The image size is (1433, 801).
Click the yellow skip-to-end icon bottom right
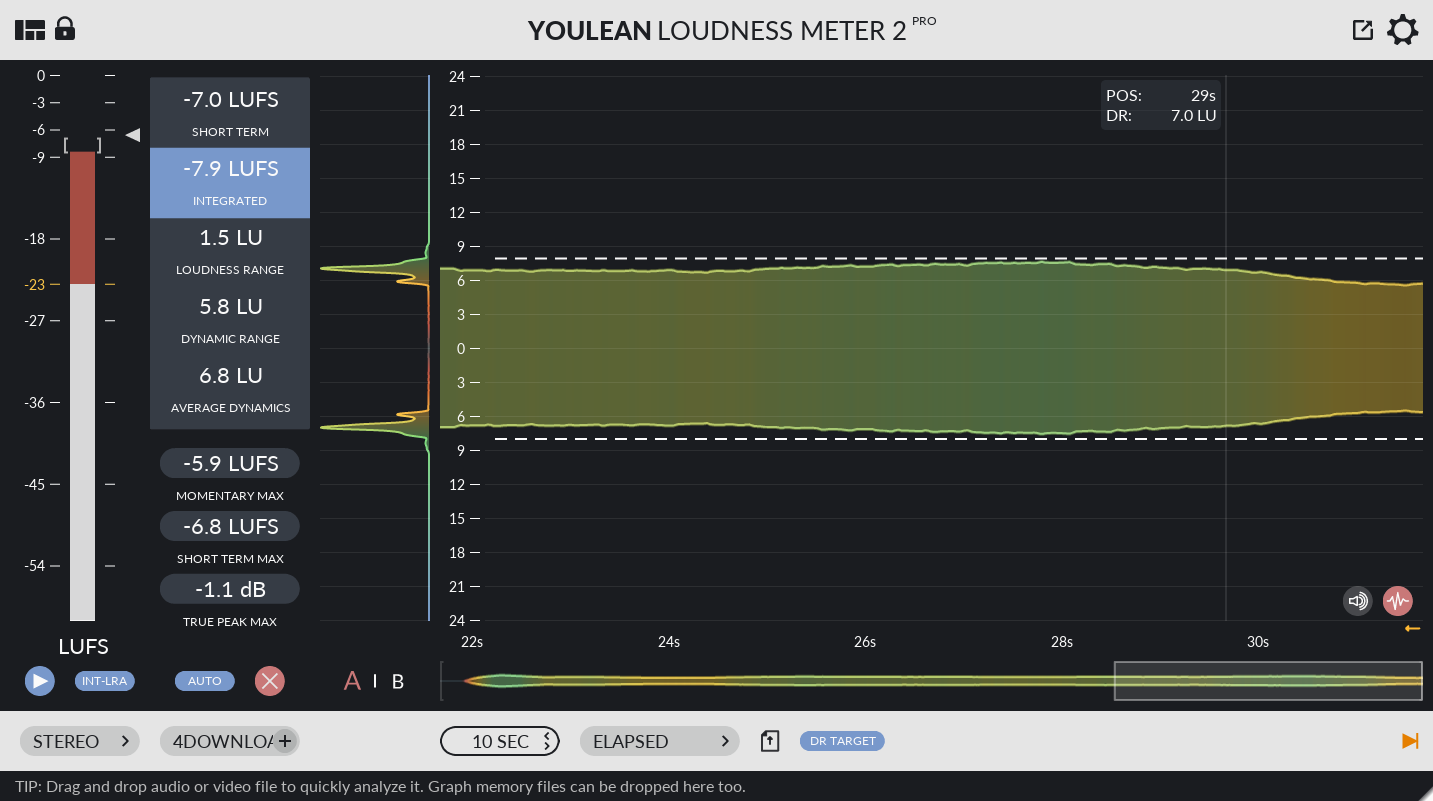[x=1410, y=741]
